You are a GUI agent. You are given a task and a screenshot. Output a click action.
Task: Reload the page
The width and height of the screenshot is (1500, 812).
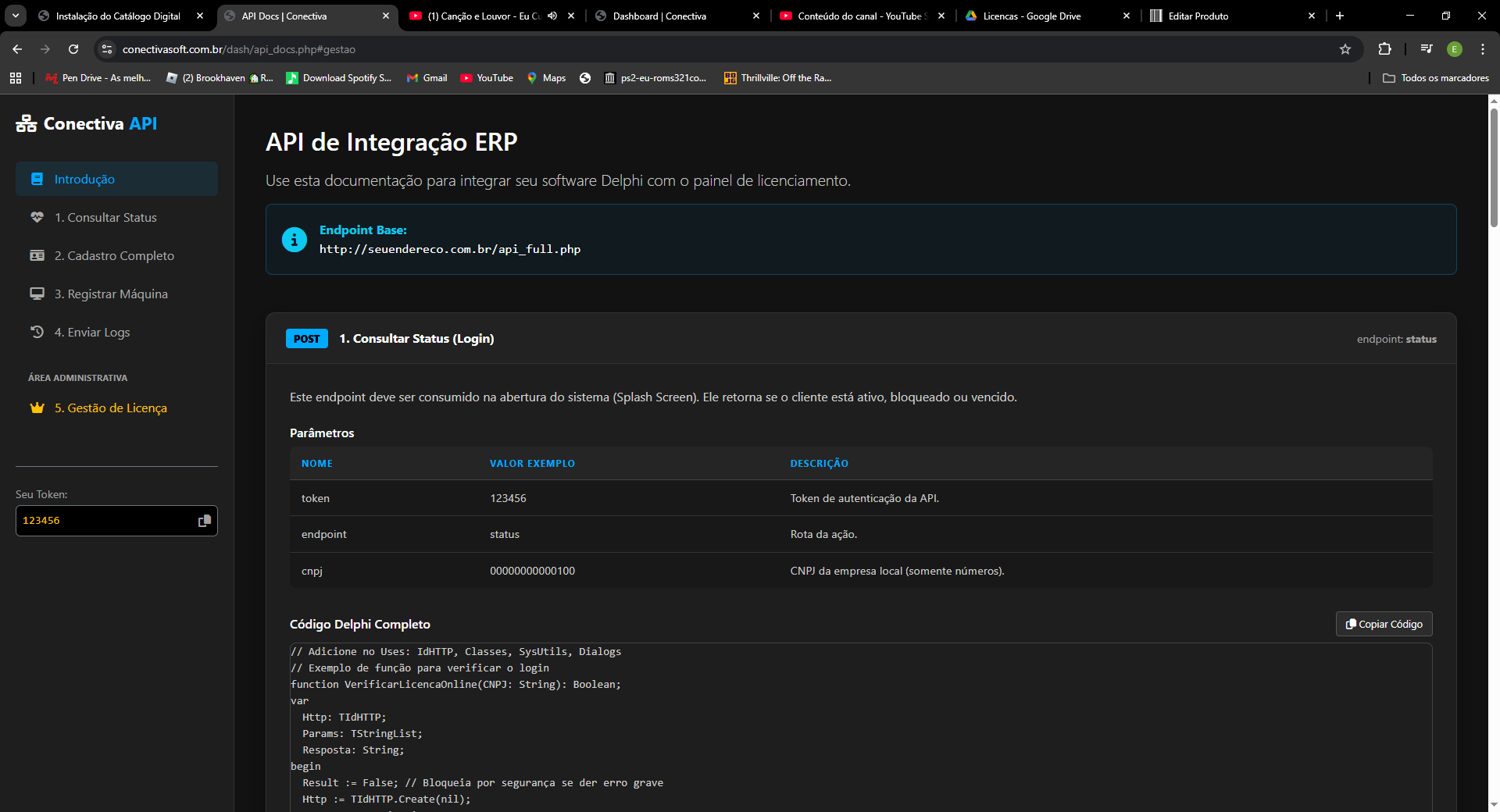pyautogui.click(x=73, y=49)
